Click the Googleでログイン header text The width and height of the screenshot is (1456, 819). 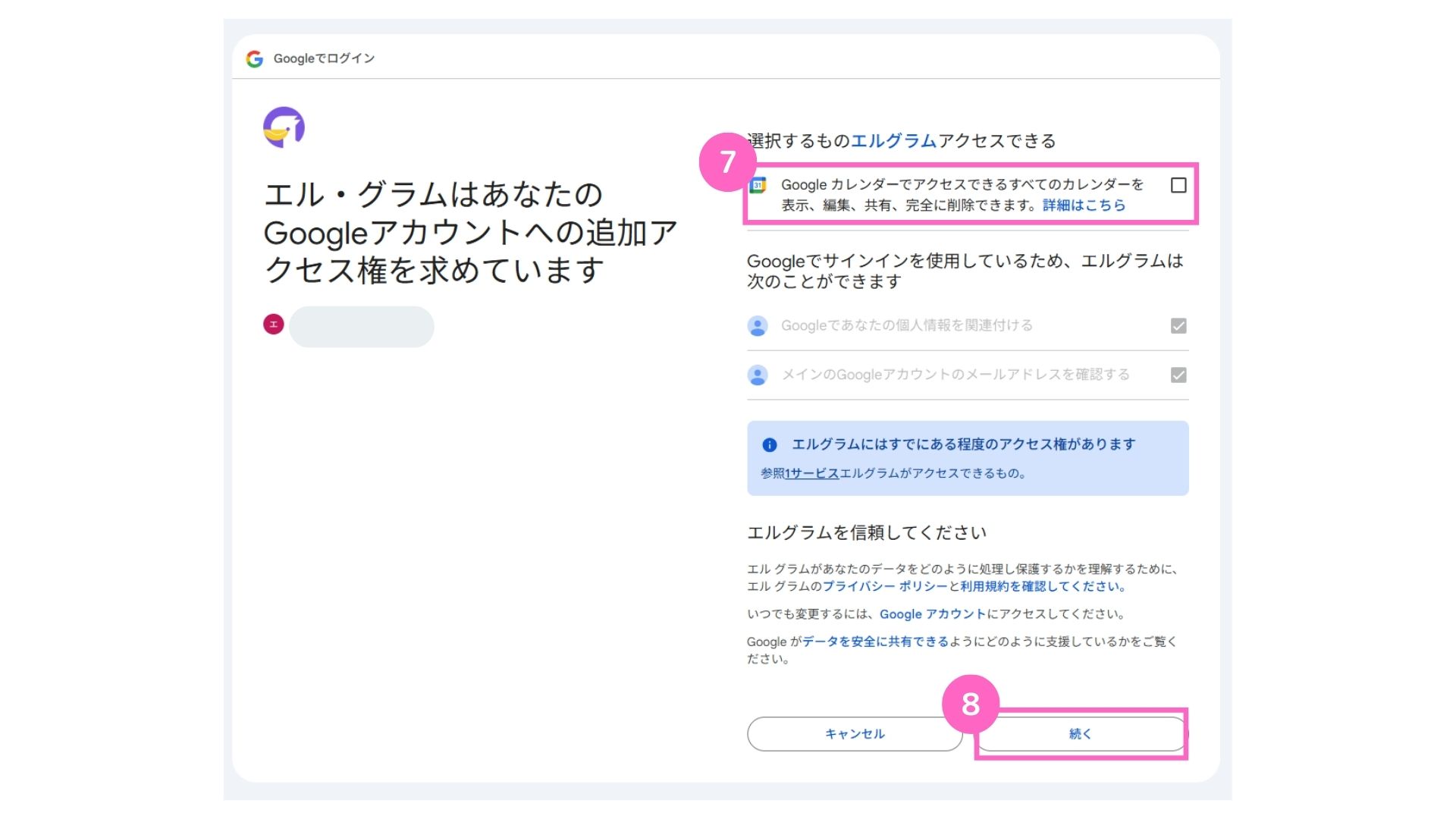pos(324,58)
